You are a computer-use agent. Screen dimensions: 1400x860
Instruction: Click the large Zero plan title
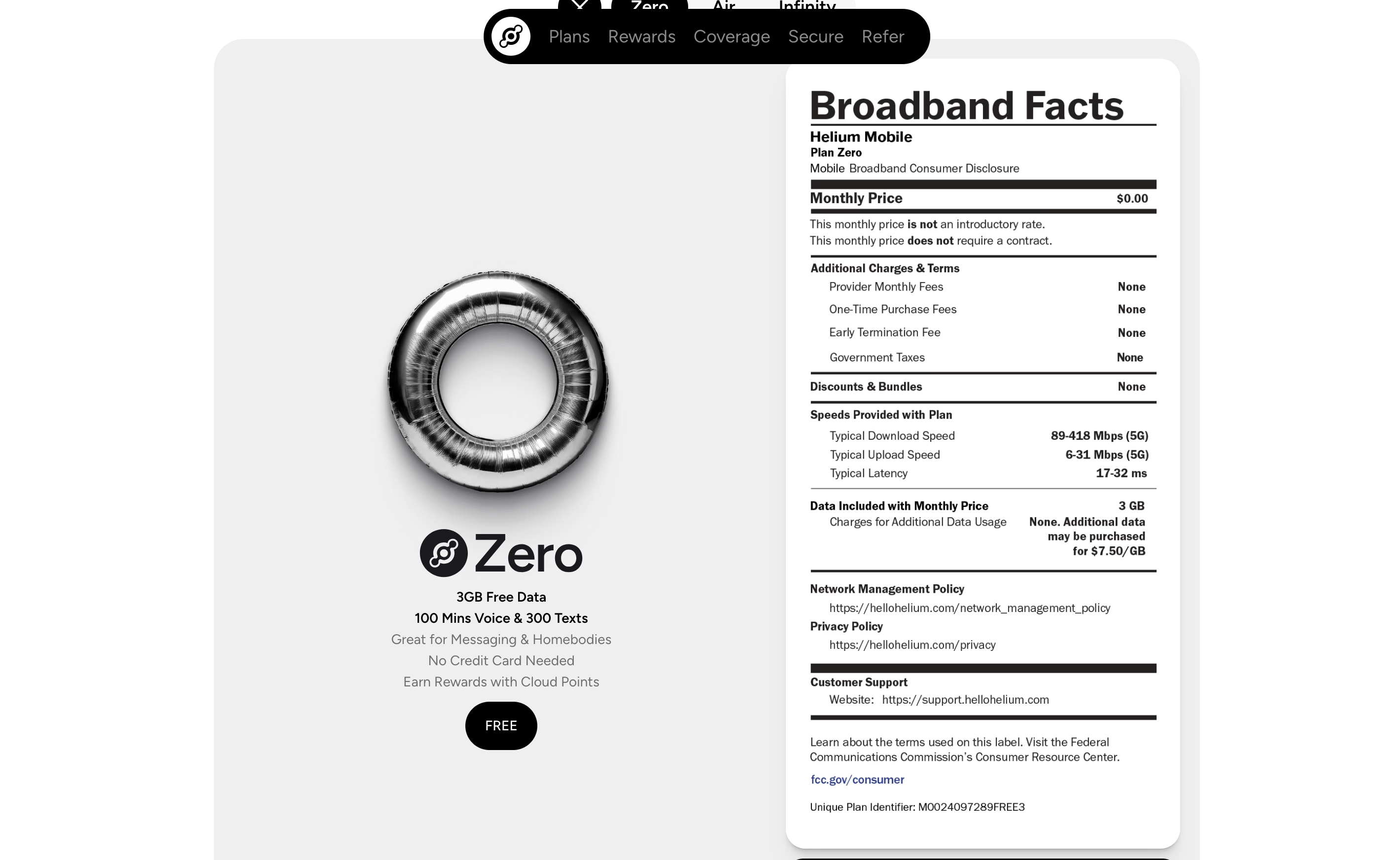528,553
